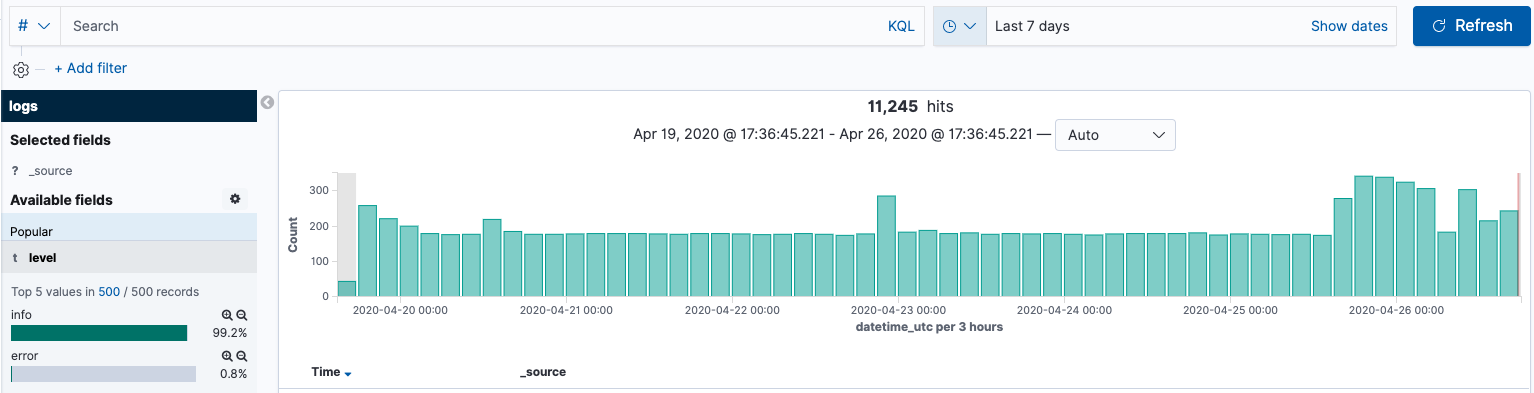Filter out level value info
The width and height of the screenshot is (1534, 393).
(241, 314)
